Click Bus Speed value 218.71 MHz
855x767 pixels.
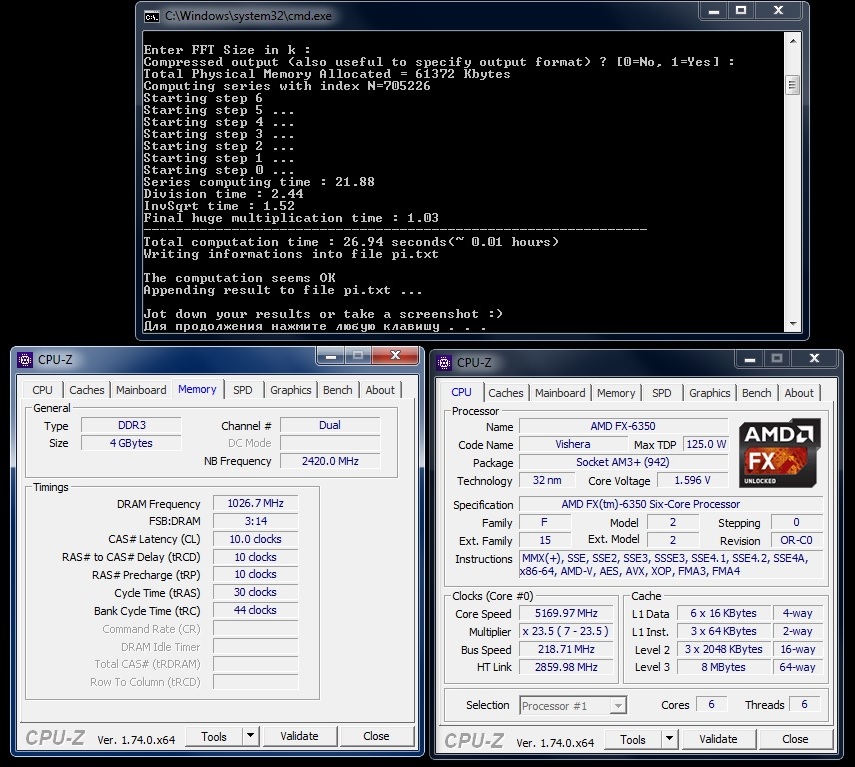point(566,649)
